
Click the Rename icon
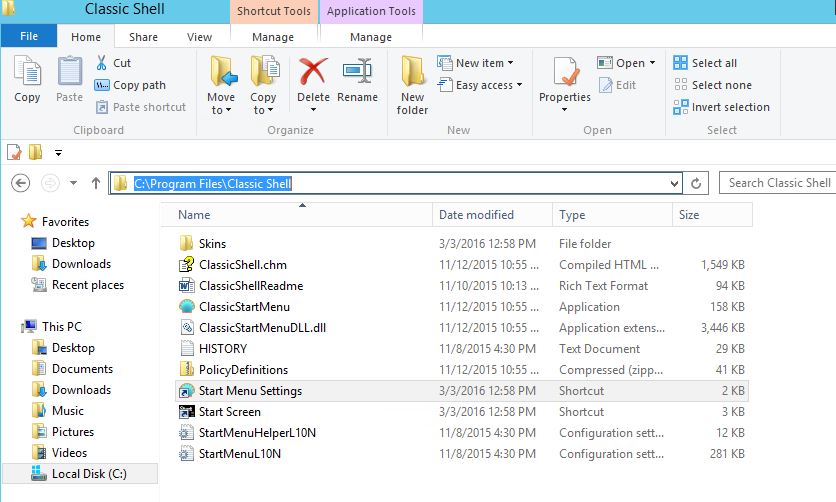point(357,71)
